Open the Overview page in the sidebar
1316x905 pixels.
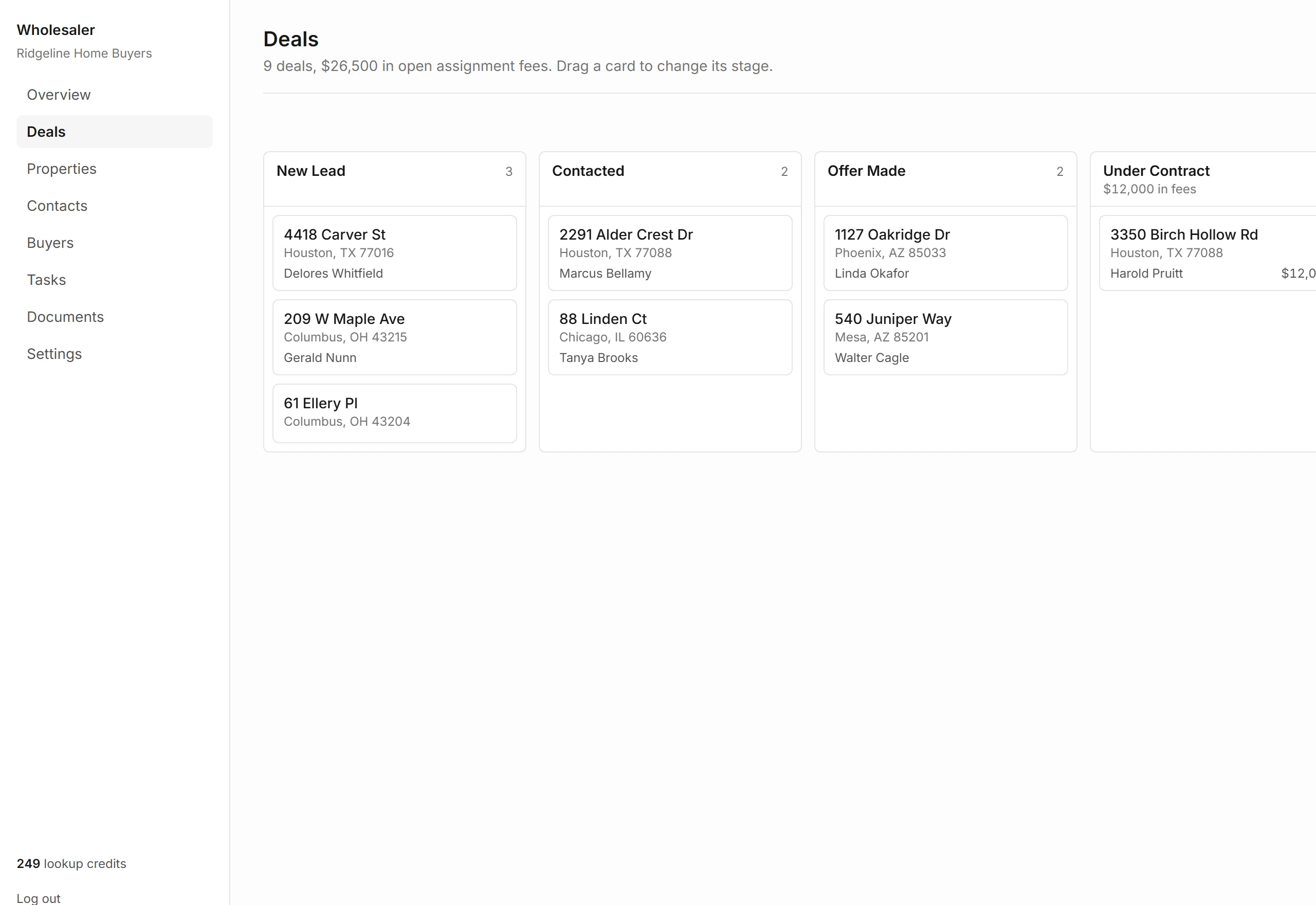[115, 95]
